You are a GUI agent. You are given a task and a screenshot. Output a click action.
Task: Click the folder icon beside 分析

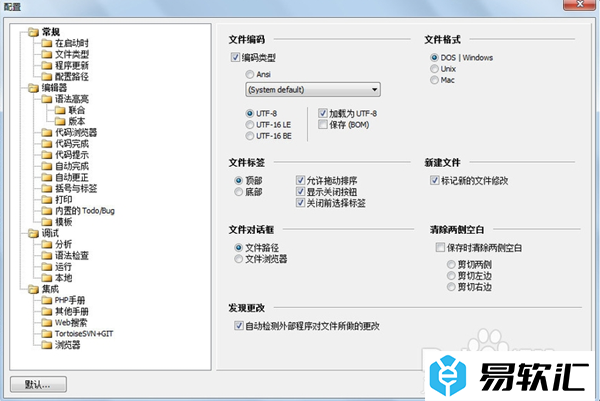point(47,244)
